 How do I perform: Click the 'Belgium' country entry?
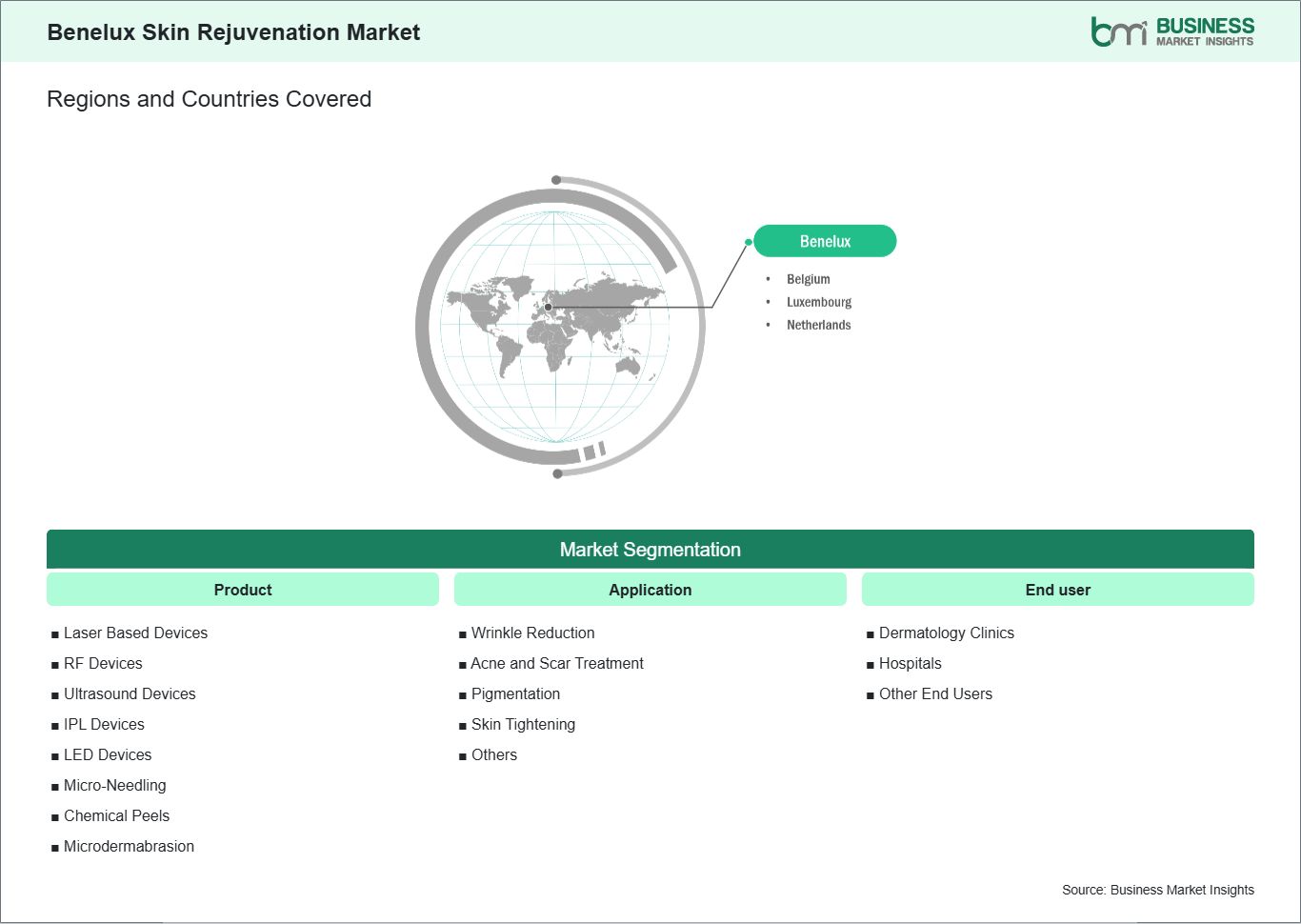click(809, 279)
